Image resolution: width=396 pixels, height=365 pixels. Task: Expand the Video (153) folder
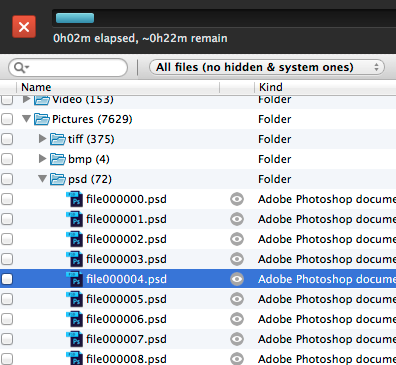coord(26,99)
